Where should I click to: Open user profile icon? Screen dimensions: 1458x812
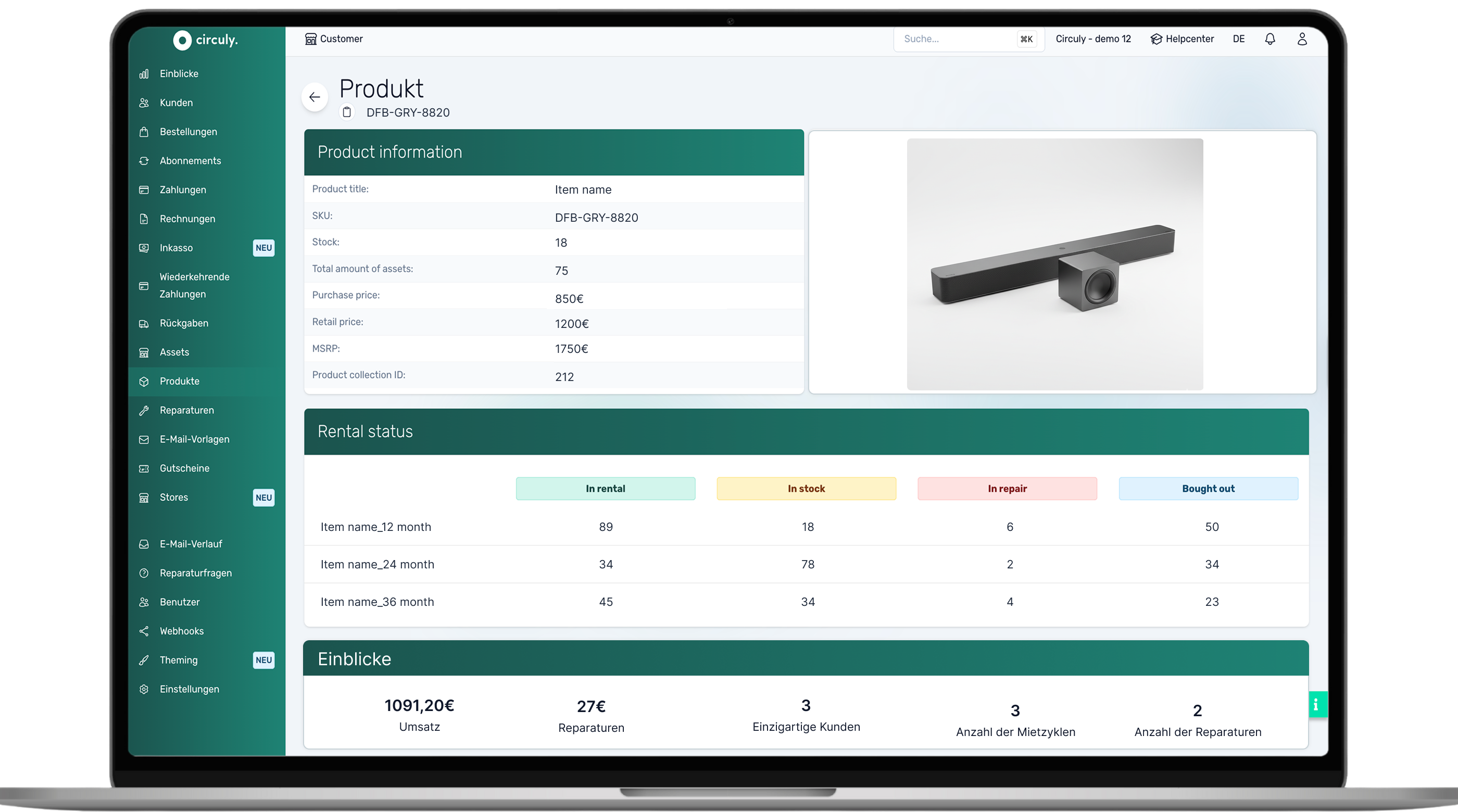pos(1302,39)
